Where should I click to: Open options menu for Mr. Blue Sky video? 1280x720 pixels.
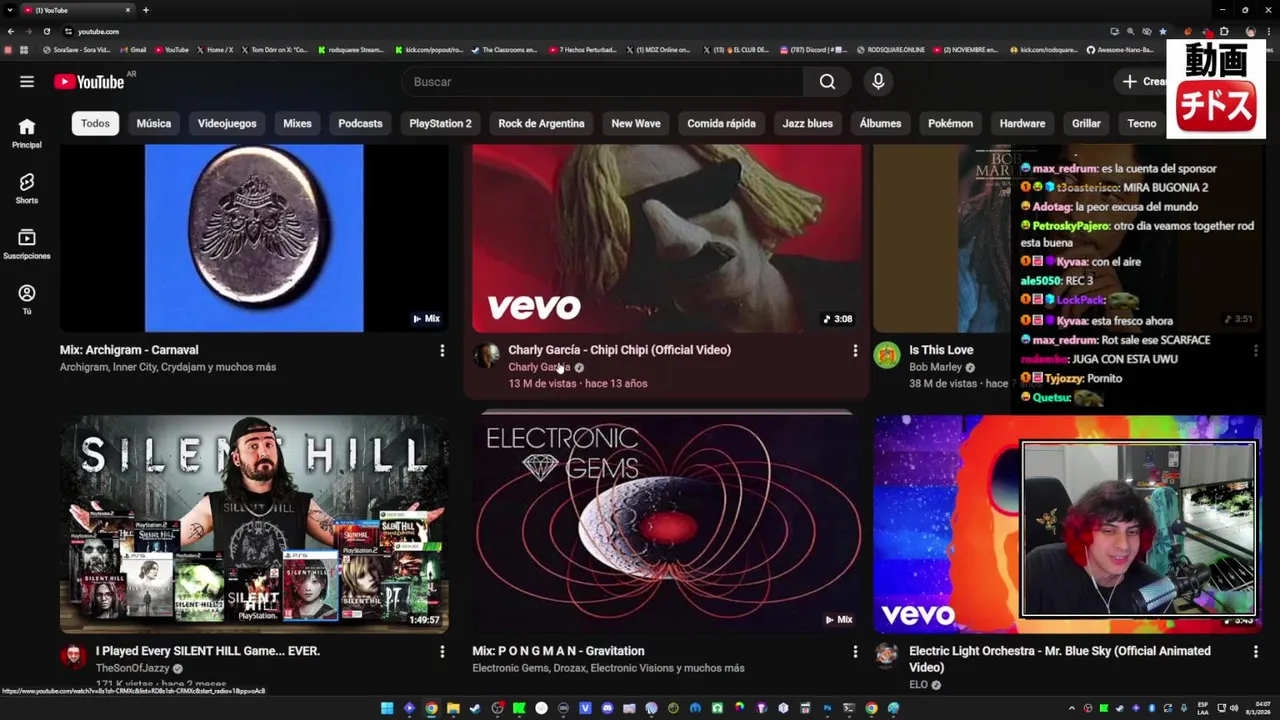1256,651
